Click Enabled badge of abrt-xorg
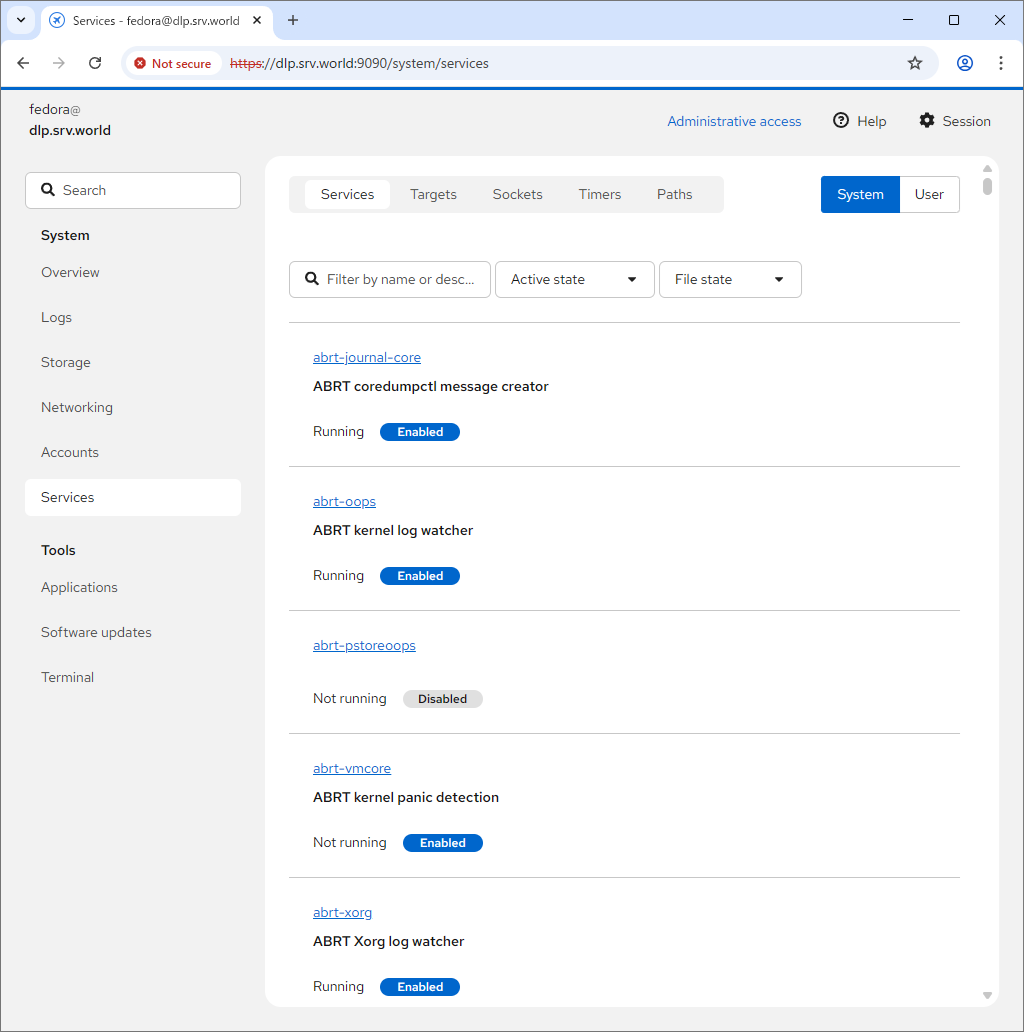The width and height of the screenshot is (1024, 1032). click(x=420, y=987)
